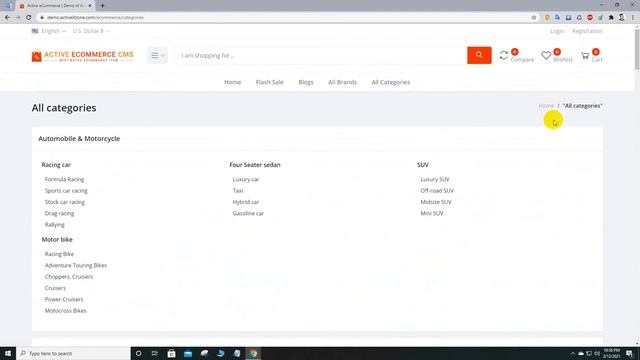Focus the "I am shopping for" search field
Viewport: 640px width, 360px height.
[x=322, y=55]
